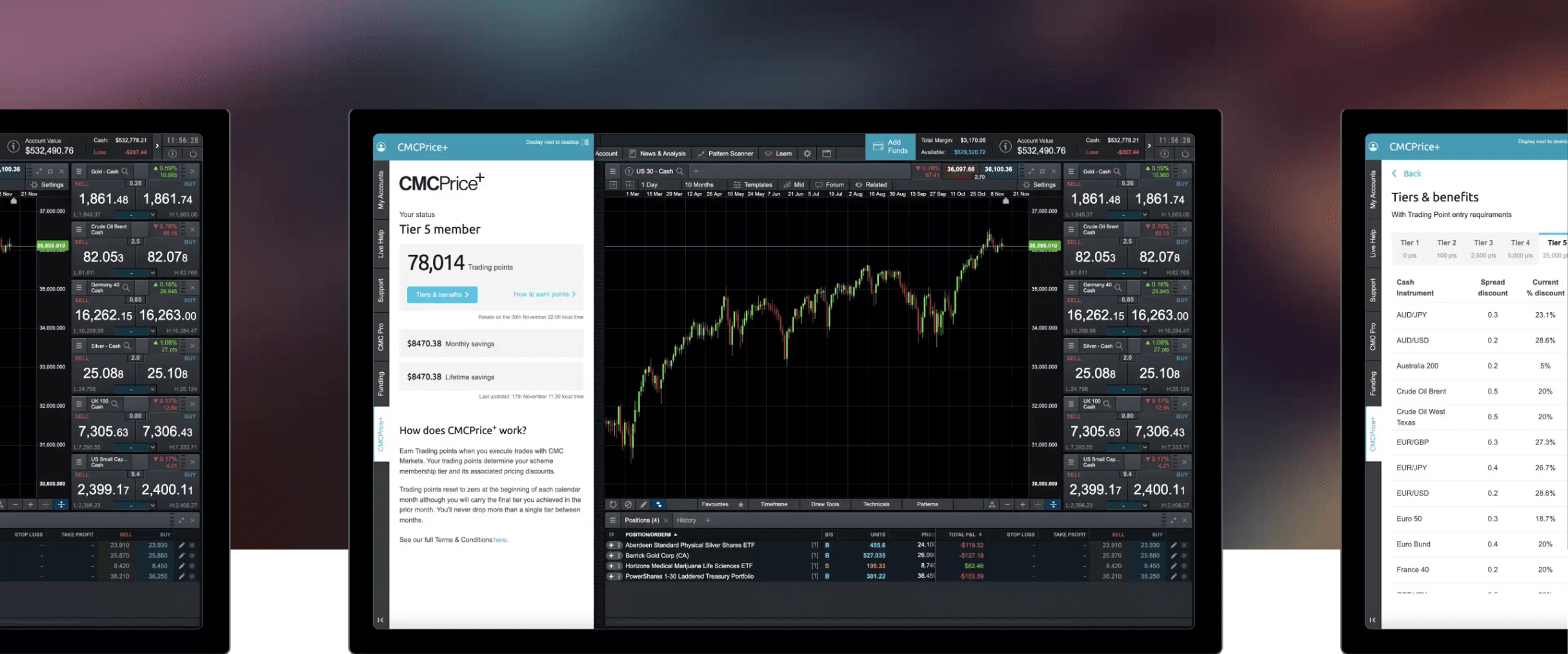The height and width of the screenshot is (654, 1568).
Task: Open the My Accounts side tab
Action: coord(381,190)
